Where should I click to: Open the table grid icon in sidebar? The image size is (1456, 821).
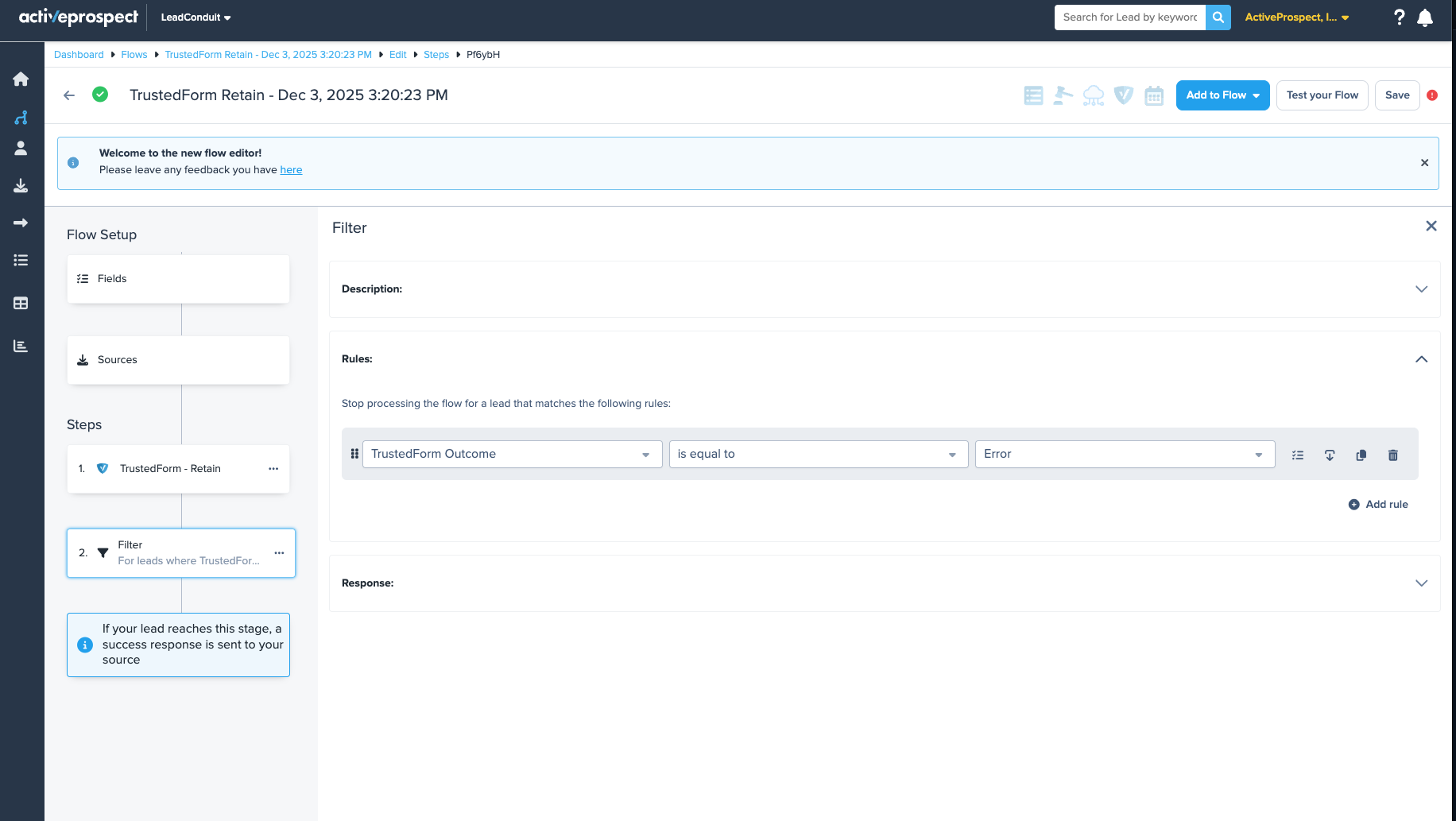[x=21, y=303]
